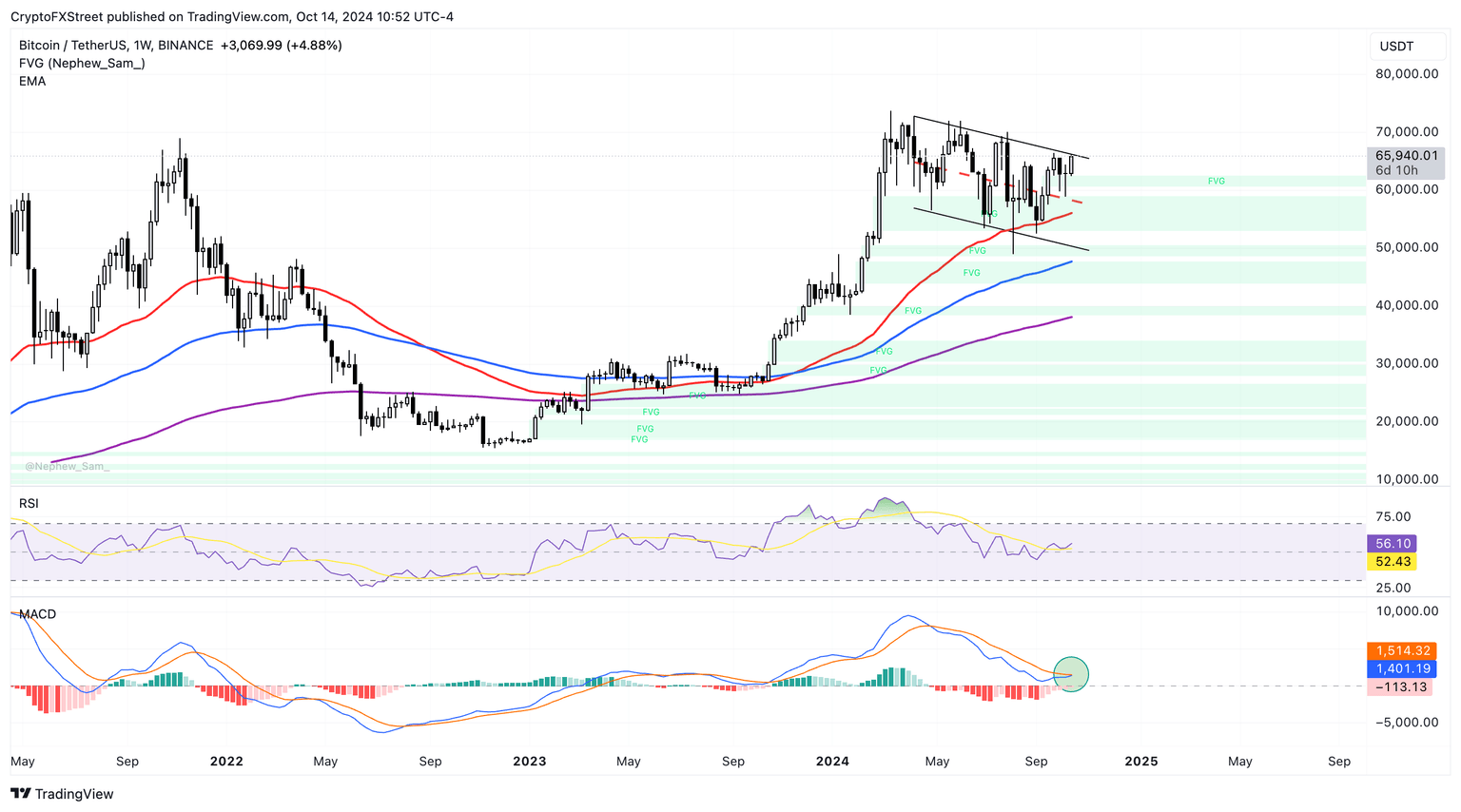Click the 2025 label on the time axis

[1140, 761]
